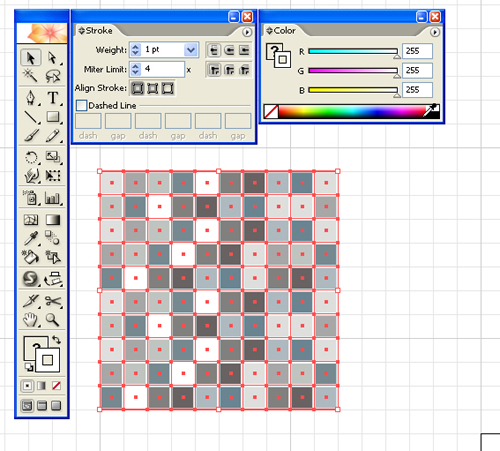Choose Align Stroke to Outside
This screenshot has width=500, height=451.
[167, 88]
